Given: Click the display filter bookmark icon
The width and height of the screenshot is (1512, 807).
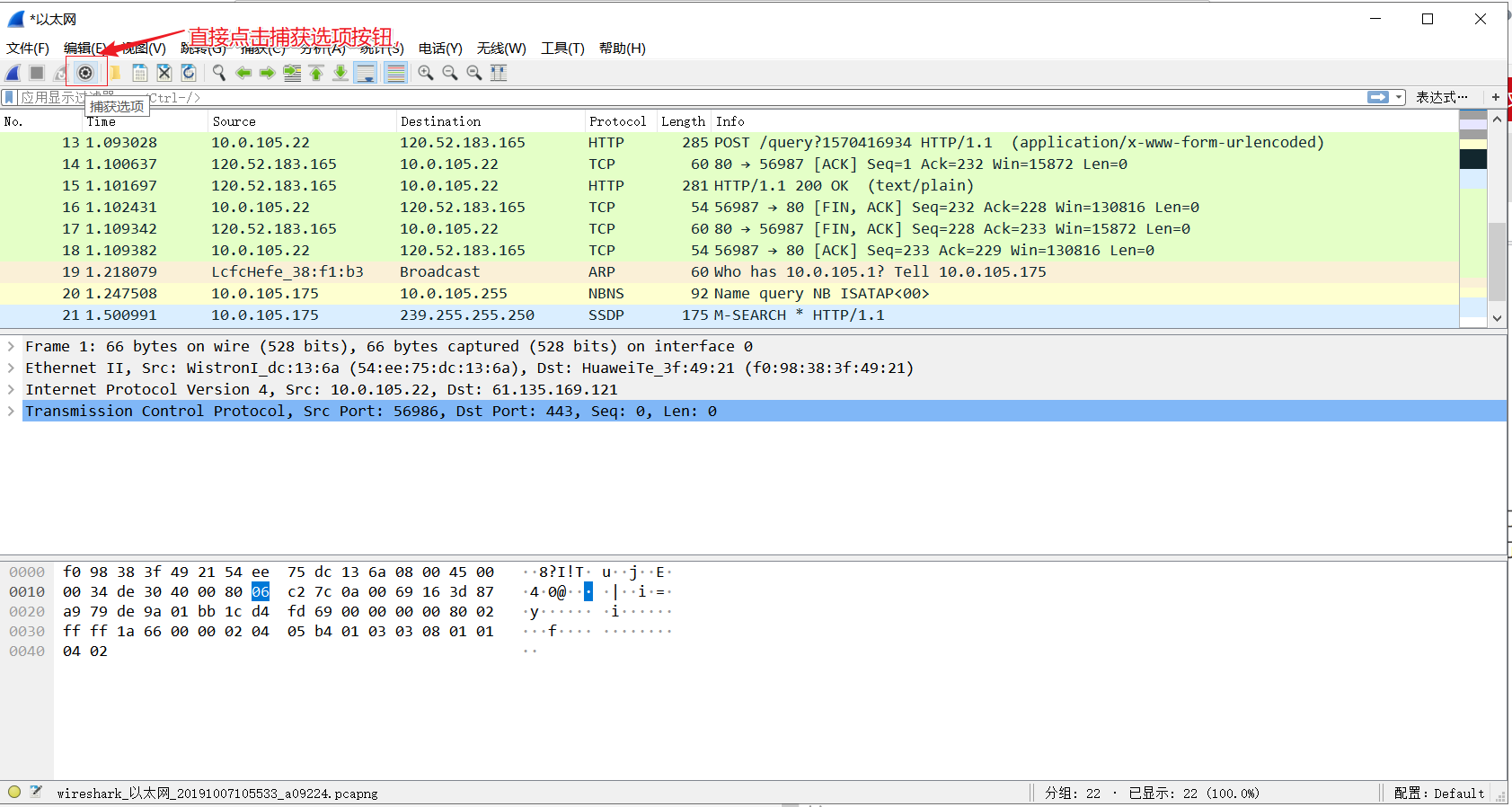Looking at the screenshot, I should [9, 97].
